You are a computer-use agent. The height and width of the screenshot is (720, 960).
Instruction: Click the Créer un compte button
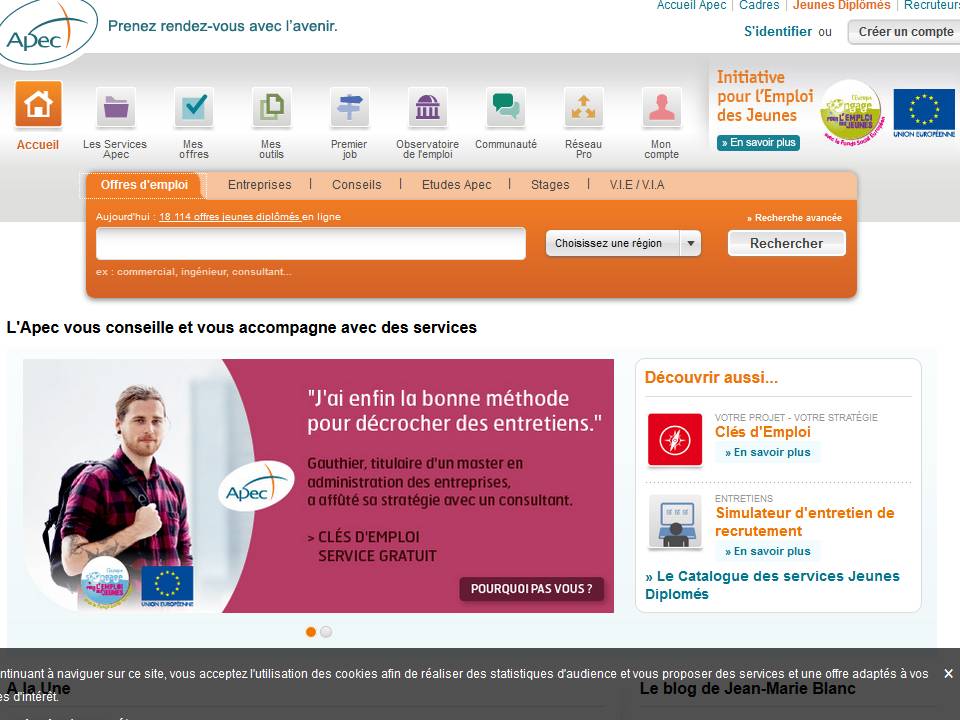(x=905, y=32)
